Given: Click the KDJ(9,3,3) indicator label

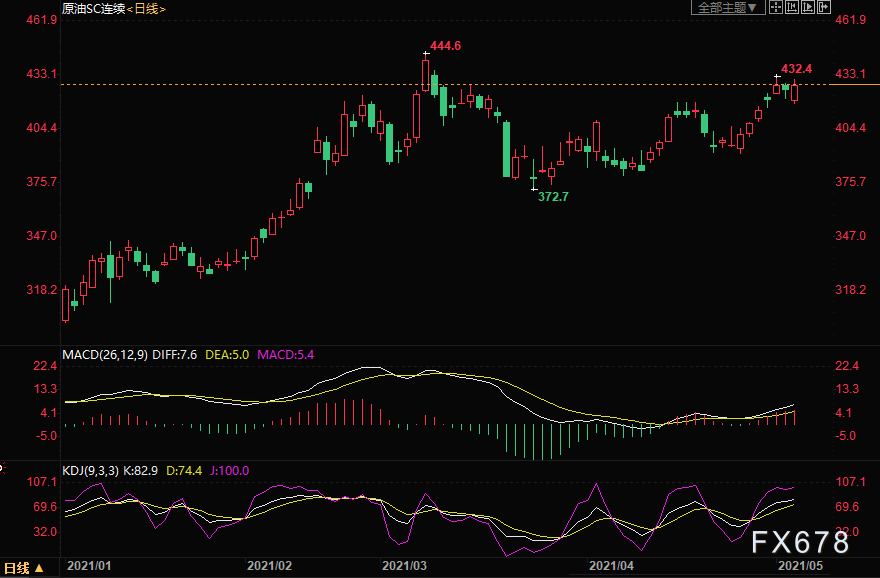Looking at the screenshot, I should pos(90,470).
